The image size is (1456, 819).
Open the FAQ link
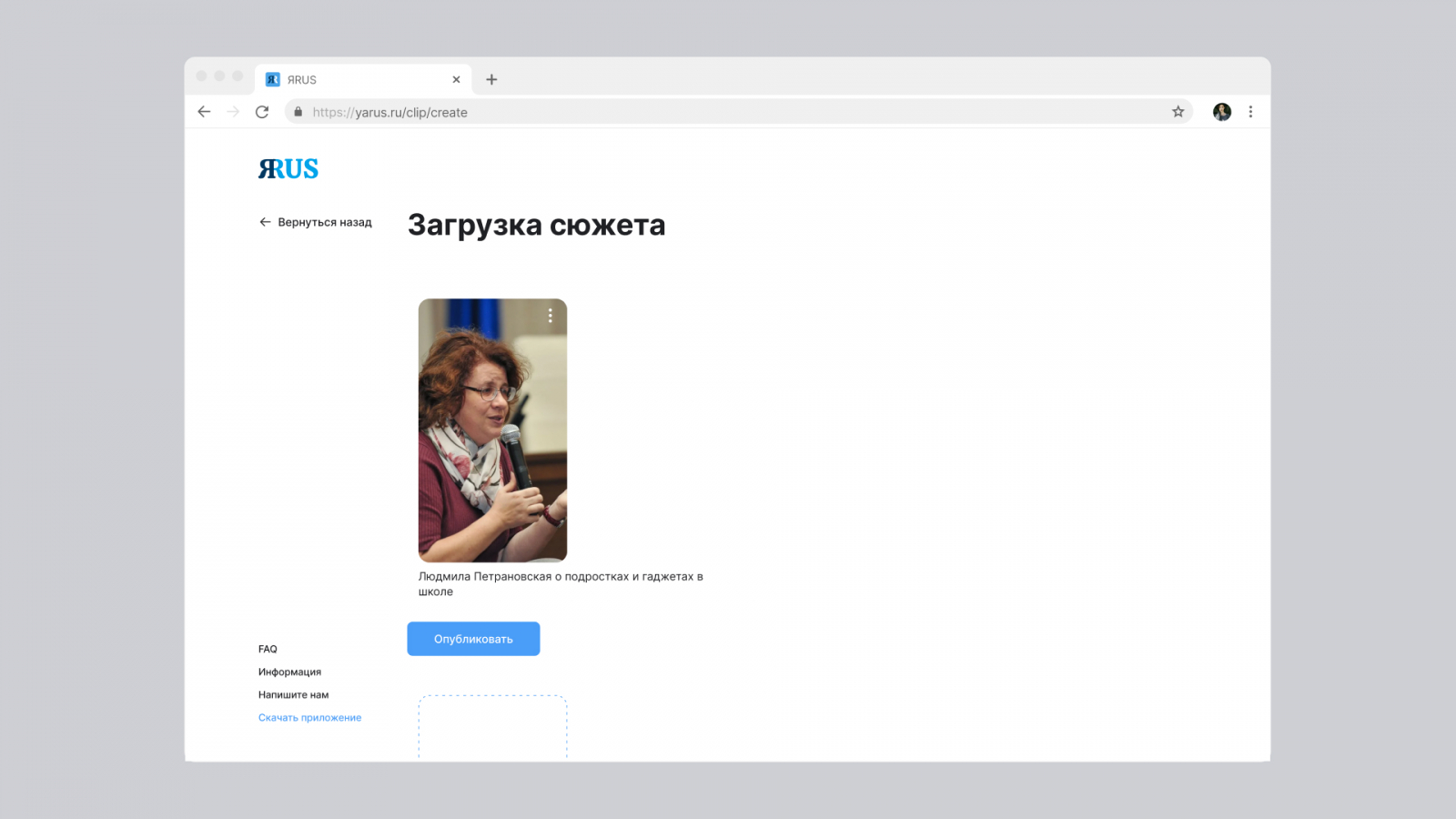coord(268,649)
